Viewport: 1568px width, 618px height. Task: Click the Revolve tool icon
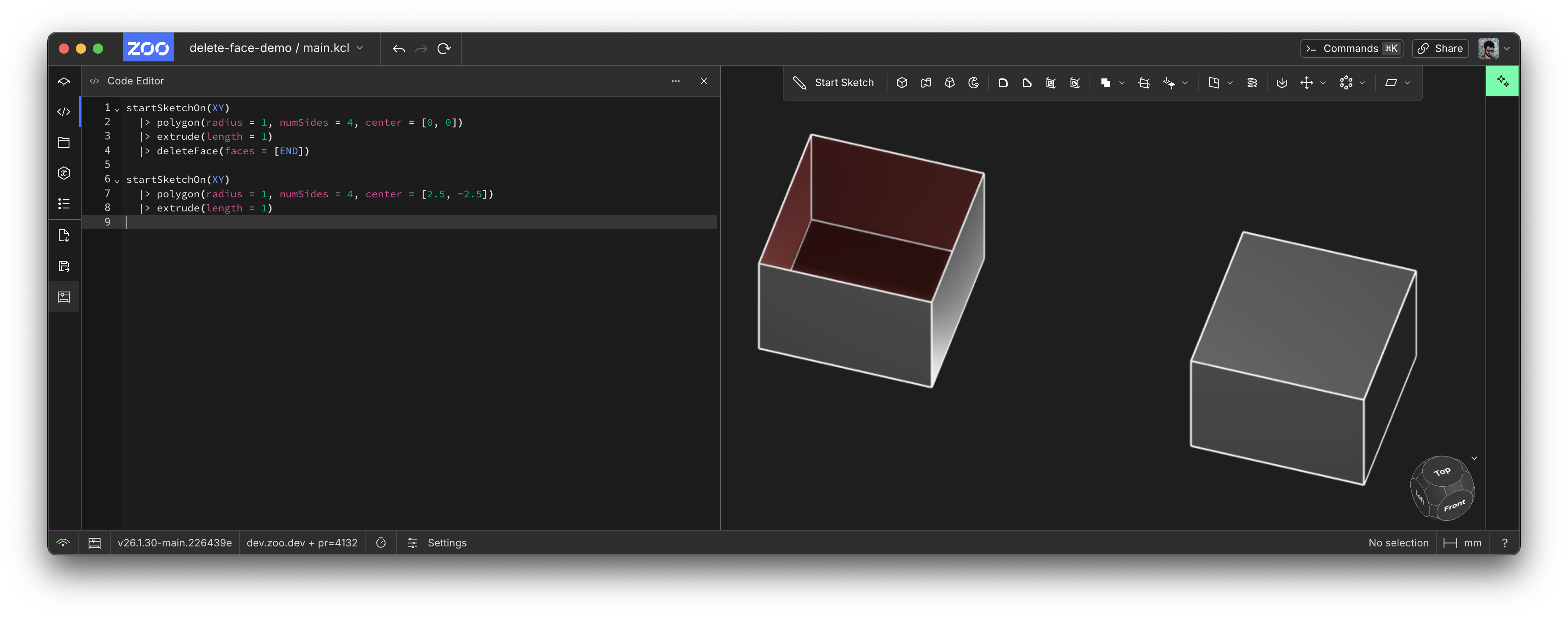point(973,83)
